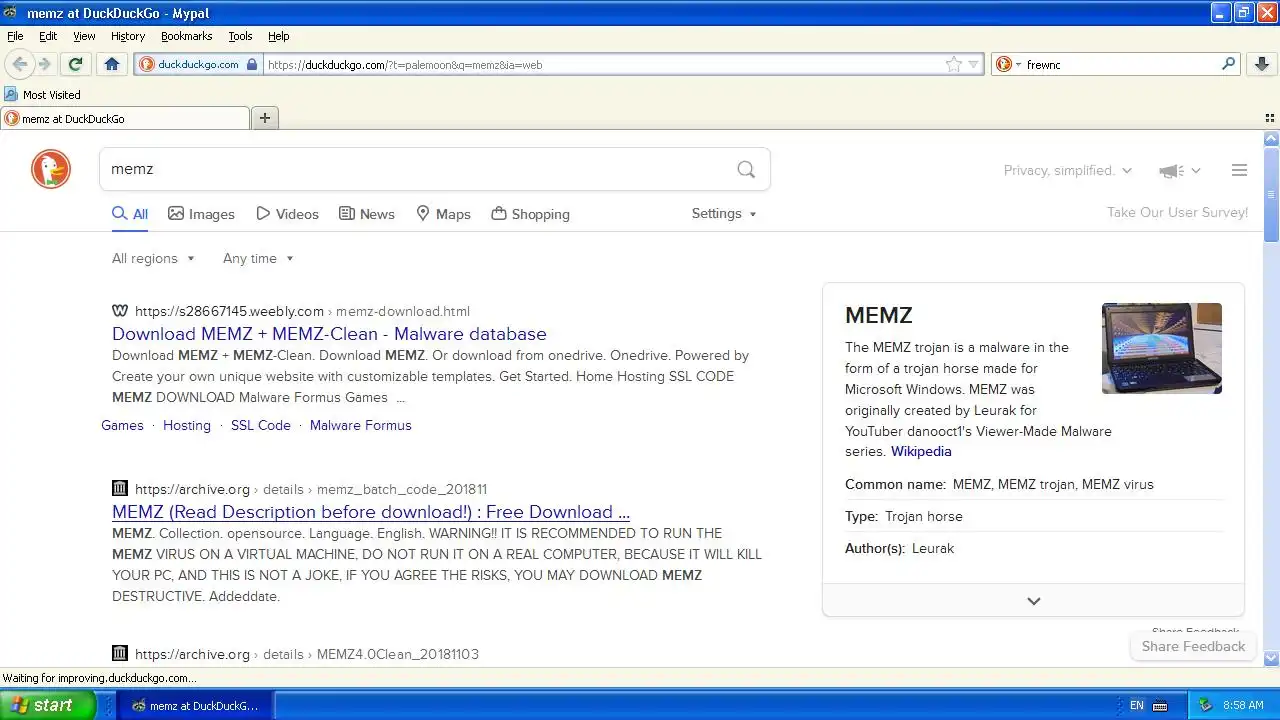This screenshot has height=720, width=1280.
Task: Open the Edit menu
Action: [48, 36]
